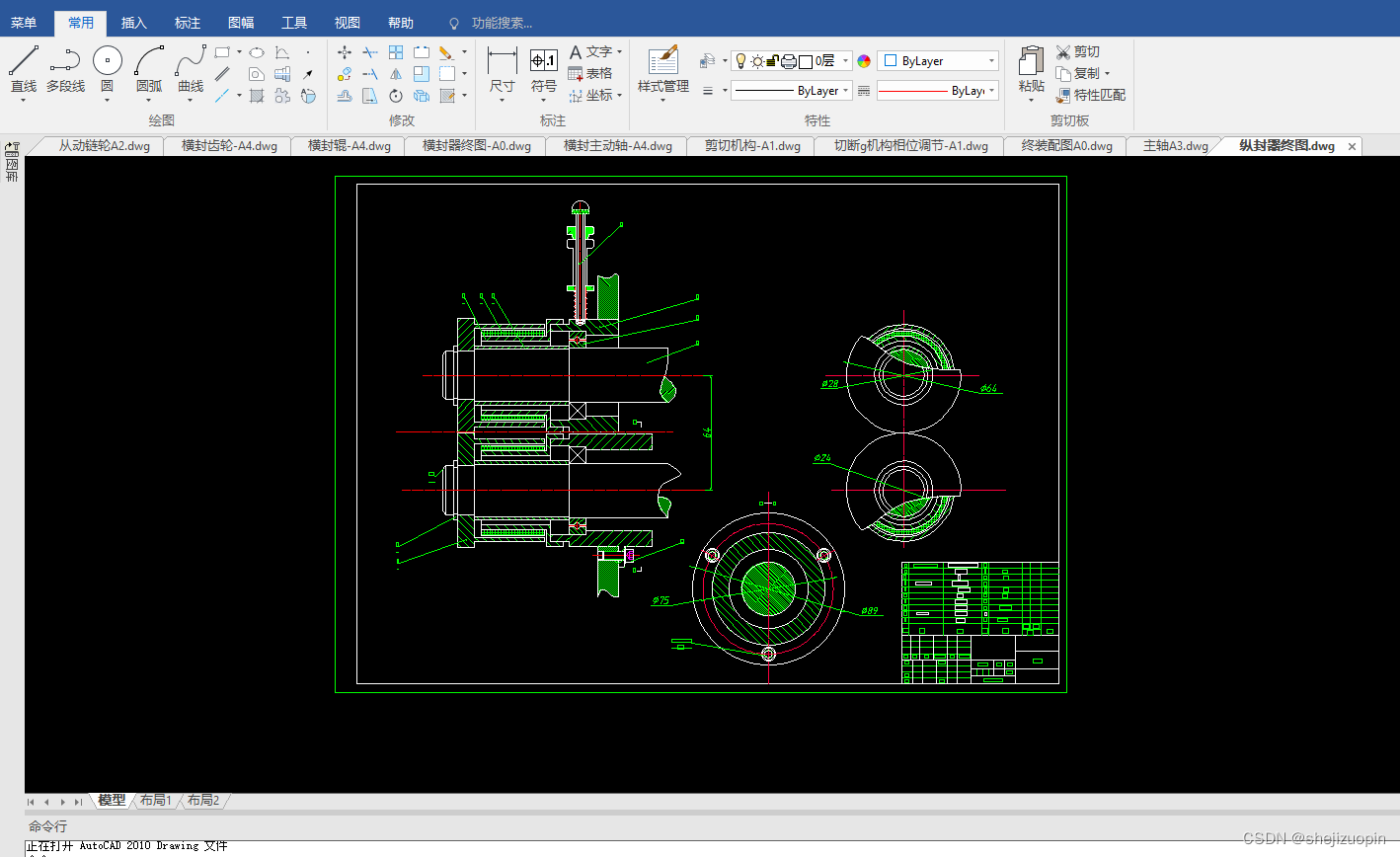1400x857 pixels.
Task: Expand the 复制 copy dropdown arrow
Action: pyautogui.click(x=1107, y=74)
